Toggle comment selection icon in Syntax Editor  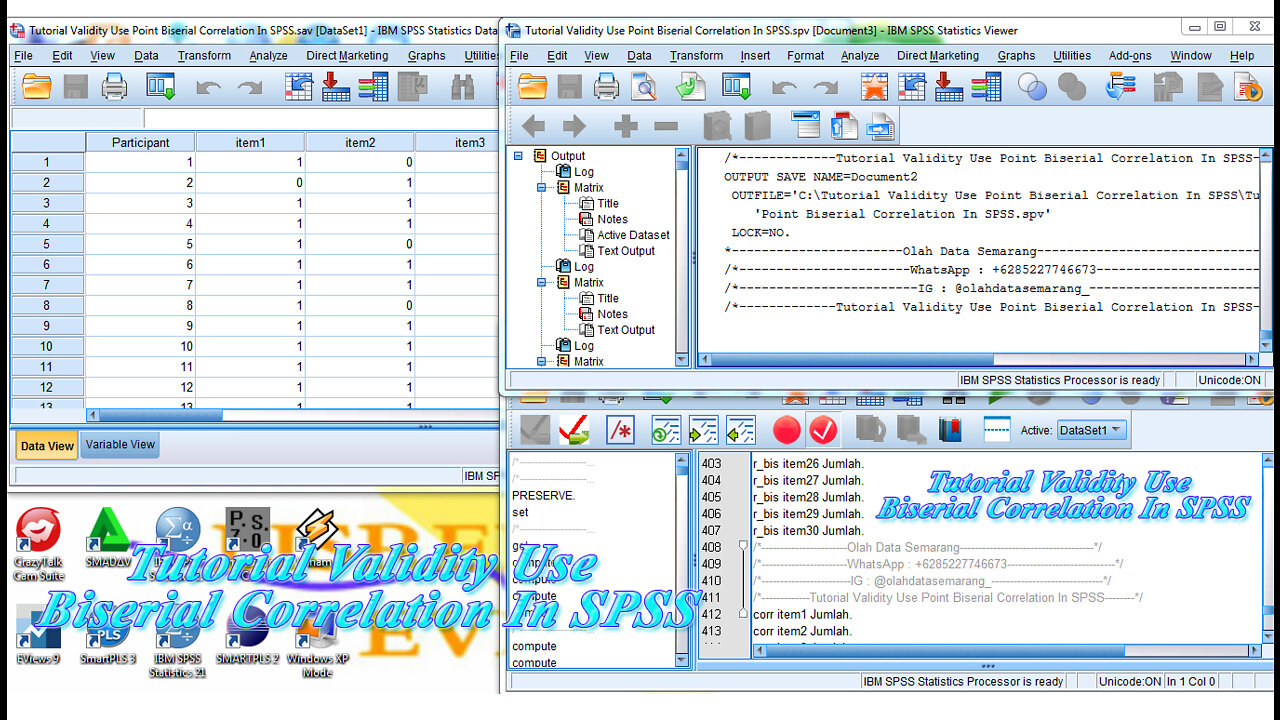(621, 431)
